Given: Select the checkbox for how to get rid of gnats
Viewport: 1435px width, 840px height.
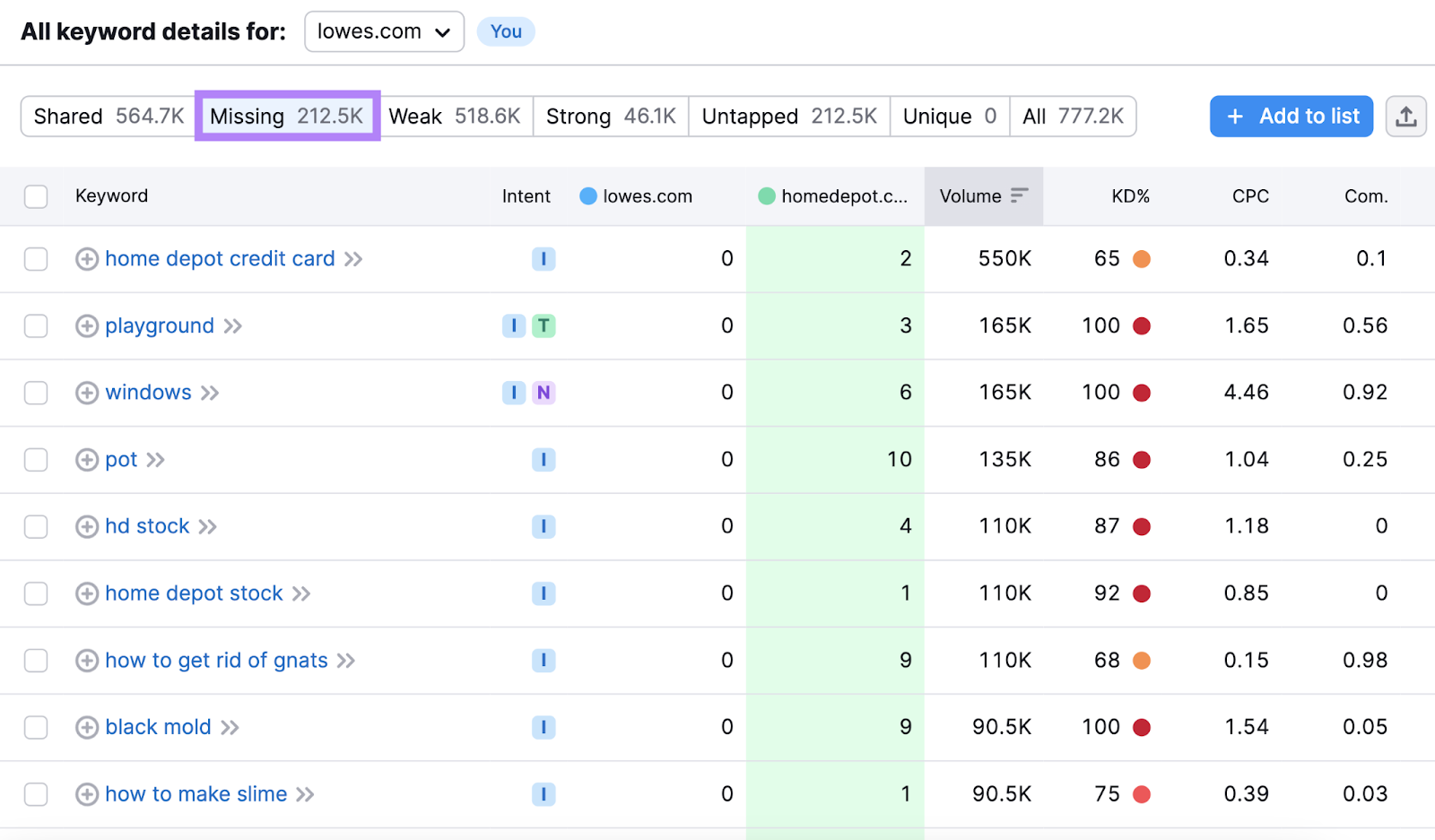Looking at the screenshot, I should 36,661.
